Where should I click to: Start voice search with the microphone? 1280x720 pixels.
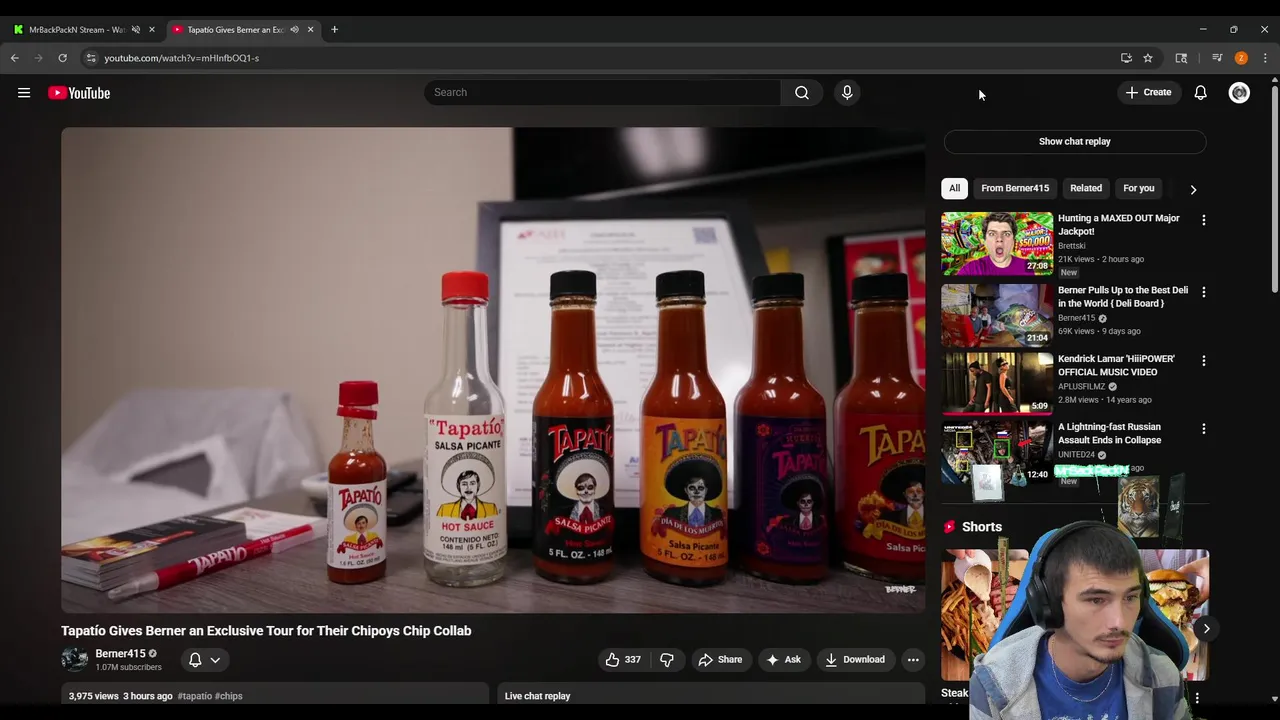pyautogui.click(x=847, y=92)
